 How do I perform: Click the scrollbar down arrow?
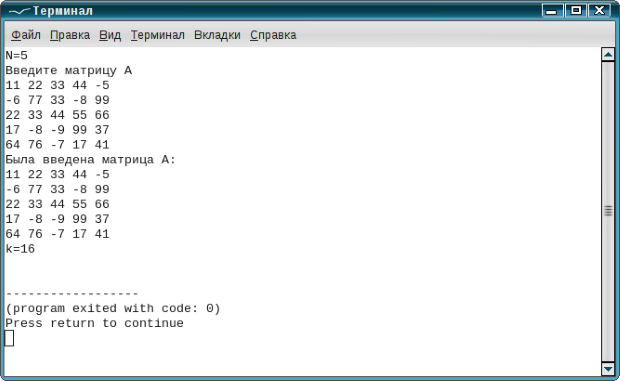(608, 369)
